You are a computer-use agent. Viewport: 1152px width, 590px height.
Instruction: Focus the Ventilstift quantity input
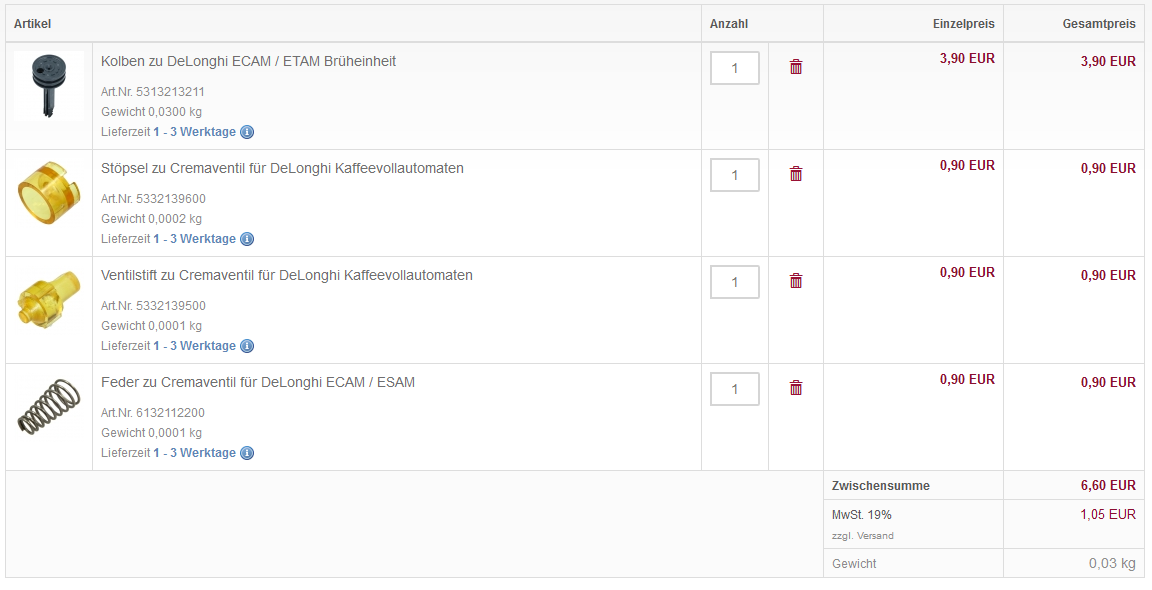(734, 282)
